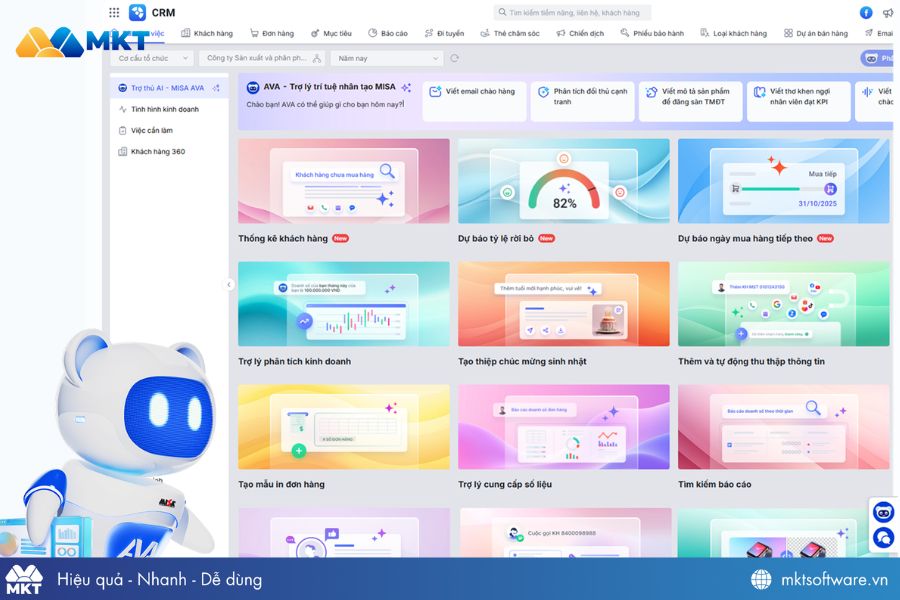Click the icon in Viết mô tả sản phẩm
Image resolution: width=900 pixels, height=600 pixels.
click(651, 92)
